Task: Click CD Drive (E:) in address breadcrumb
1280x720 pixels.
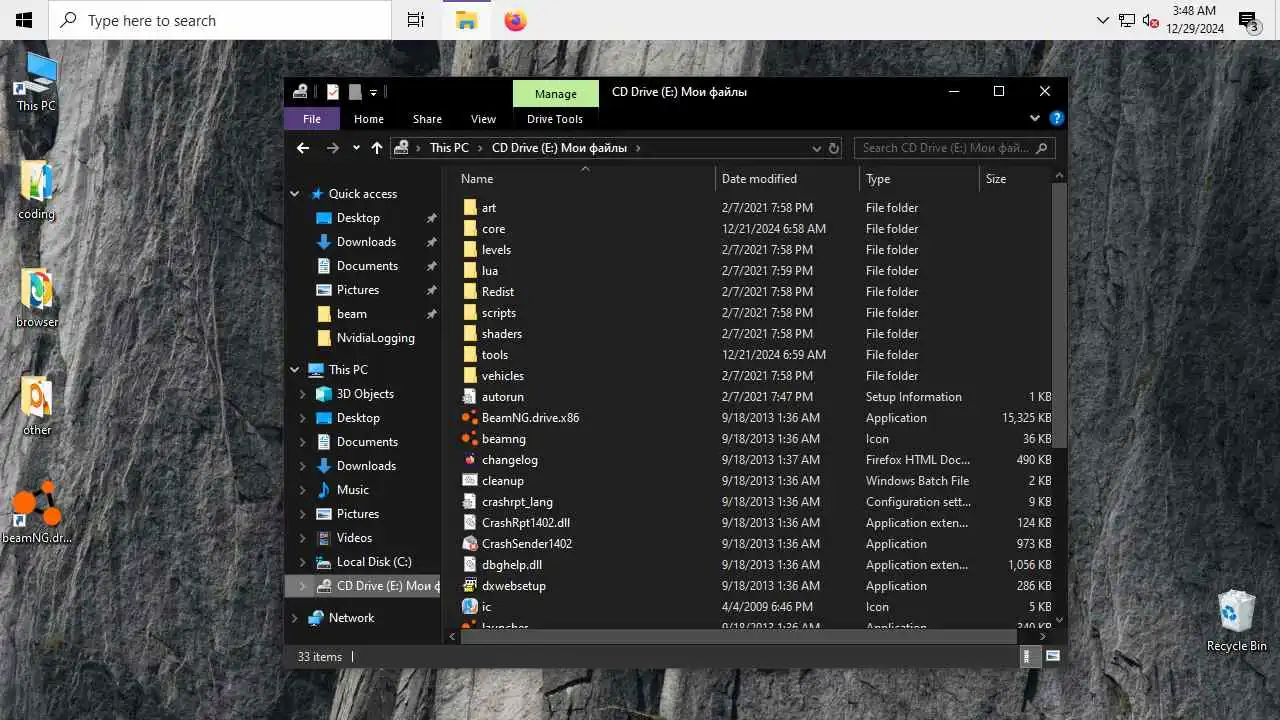Action: [559, 148]
